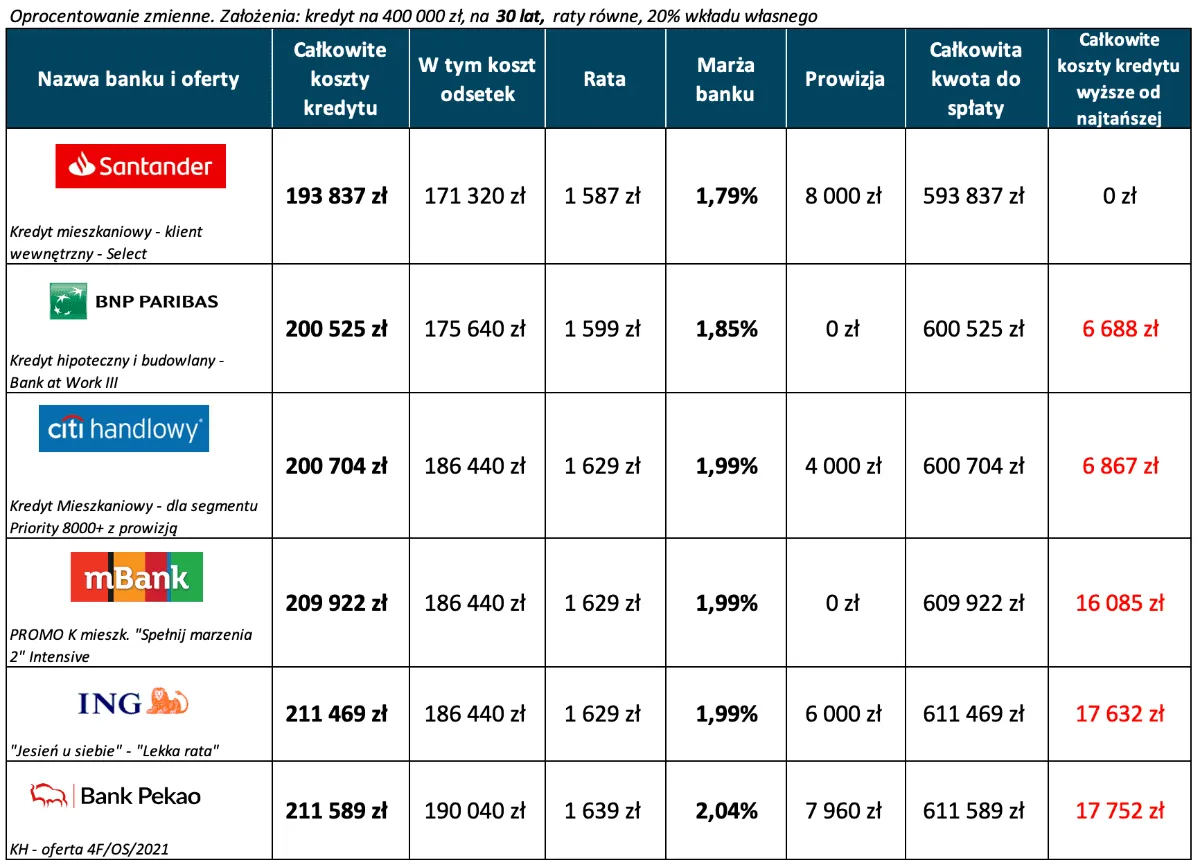
Task: Click the "Prowizja" column header
Action: point(845,79)
